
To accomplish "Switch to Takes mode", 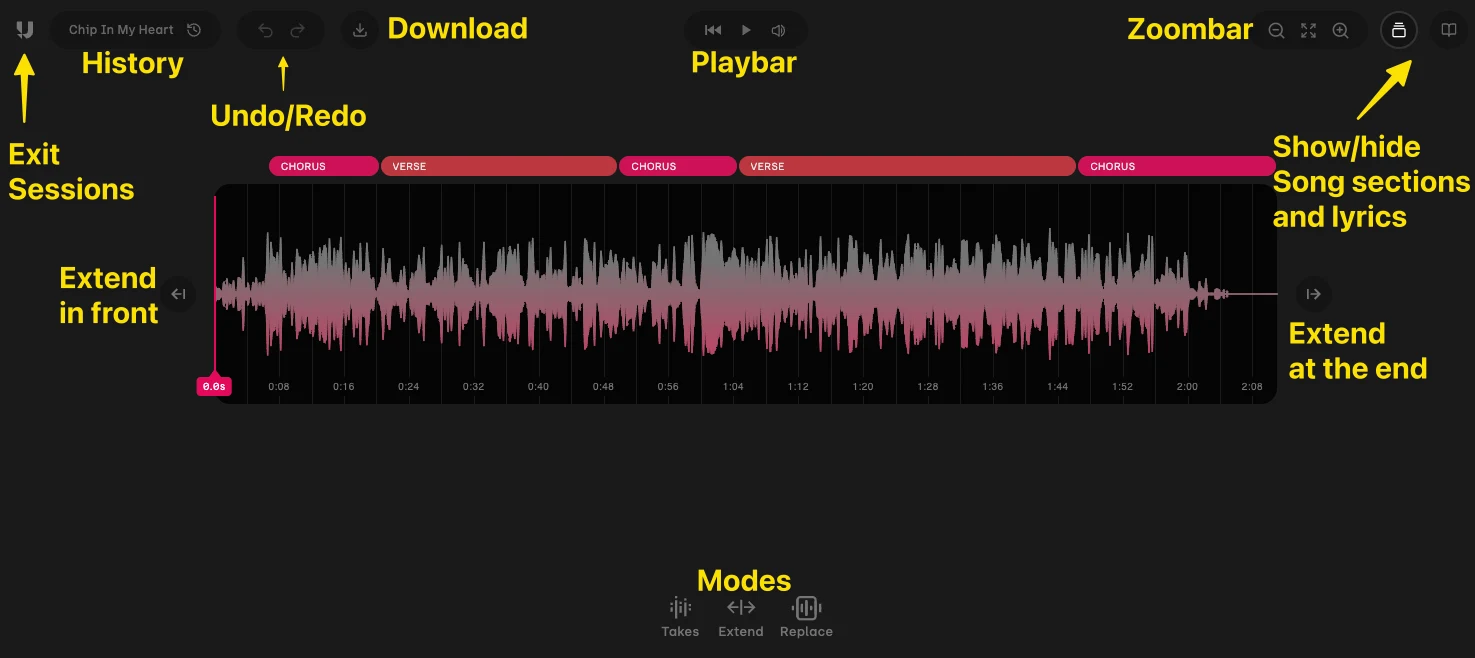I will coord(680,617).
